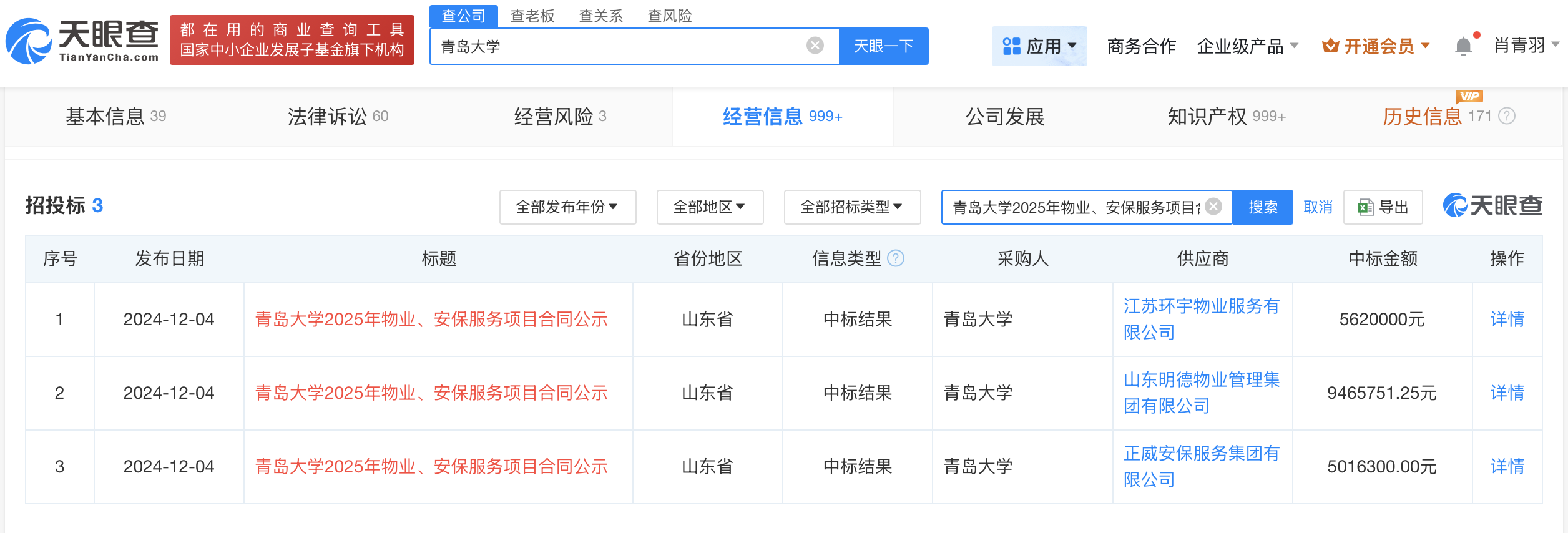Open supplier 江苏环宇物业服务有限公司
The width and height of the screenshot is (1568, 533).
point(1202,320)
